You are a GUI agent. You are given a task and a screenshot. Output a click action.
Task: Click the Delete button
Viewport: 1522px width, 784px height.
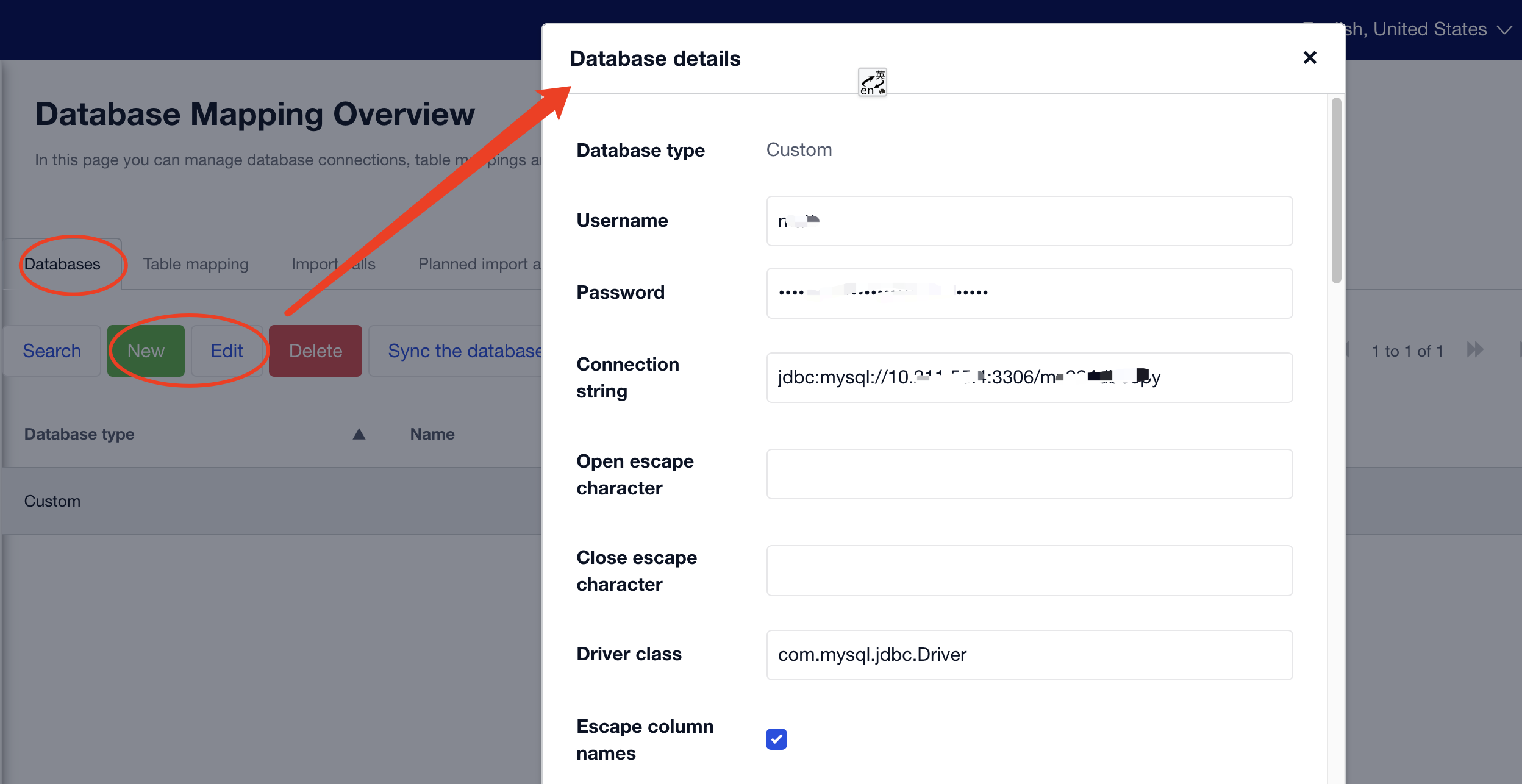click(x=315, y=350)
